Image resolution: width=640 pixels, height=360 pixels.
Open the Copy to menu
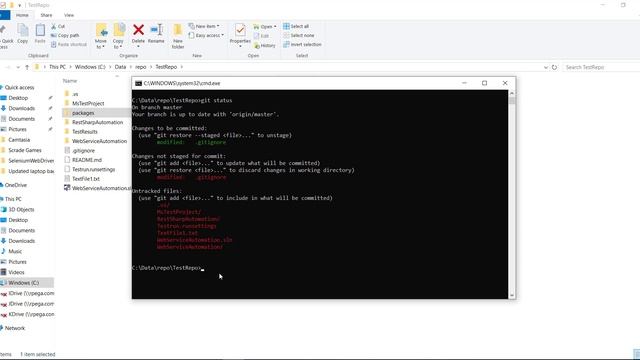[x=118, y=36]
